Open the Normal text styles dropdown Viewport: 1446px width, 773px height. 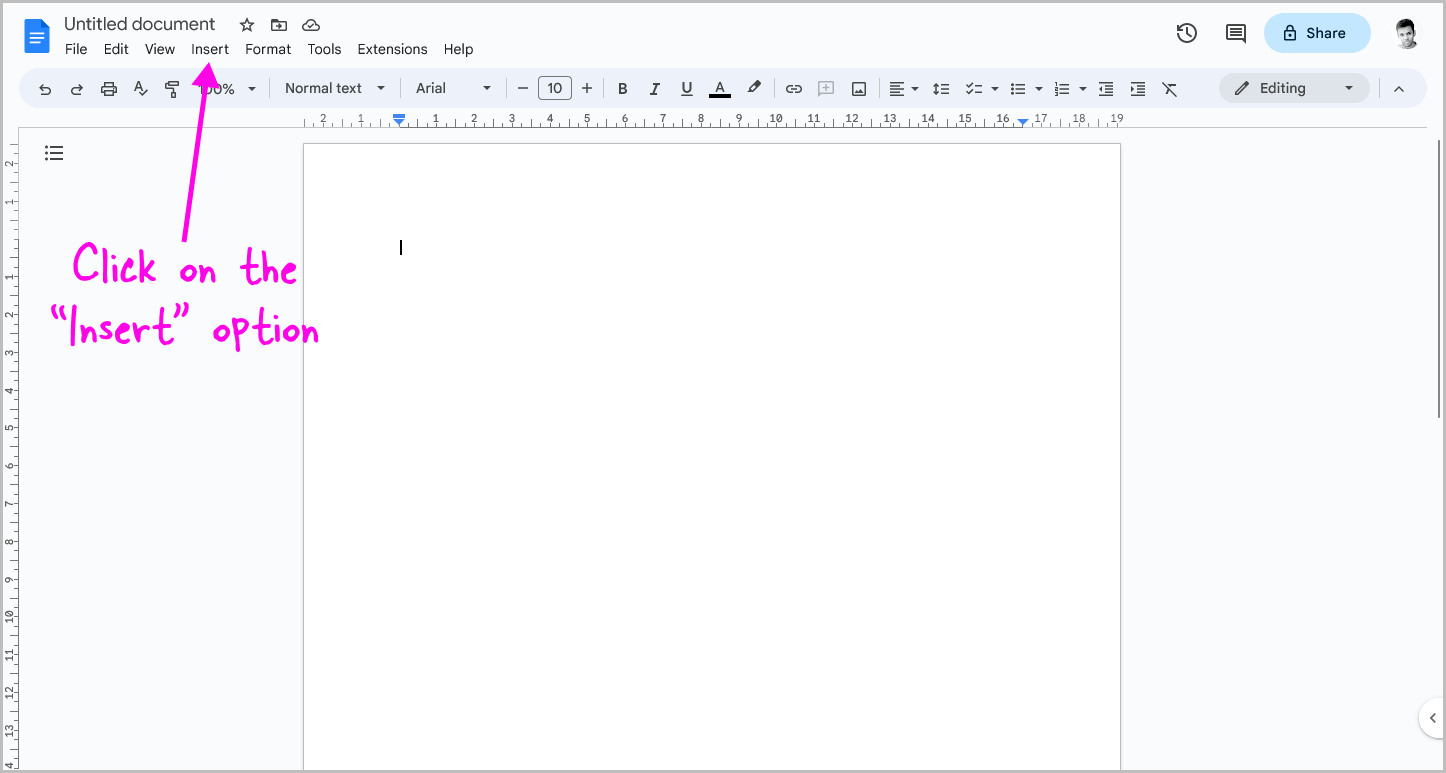(334, 88)
